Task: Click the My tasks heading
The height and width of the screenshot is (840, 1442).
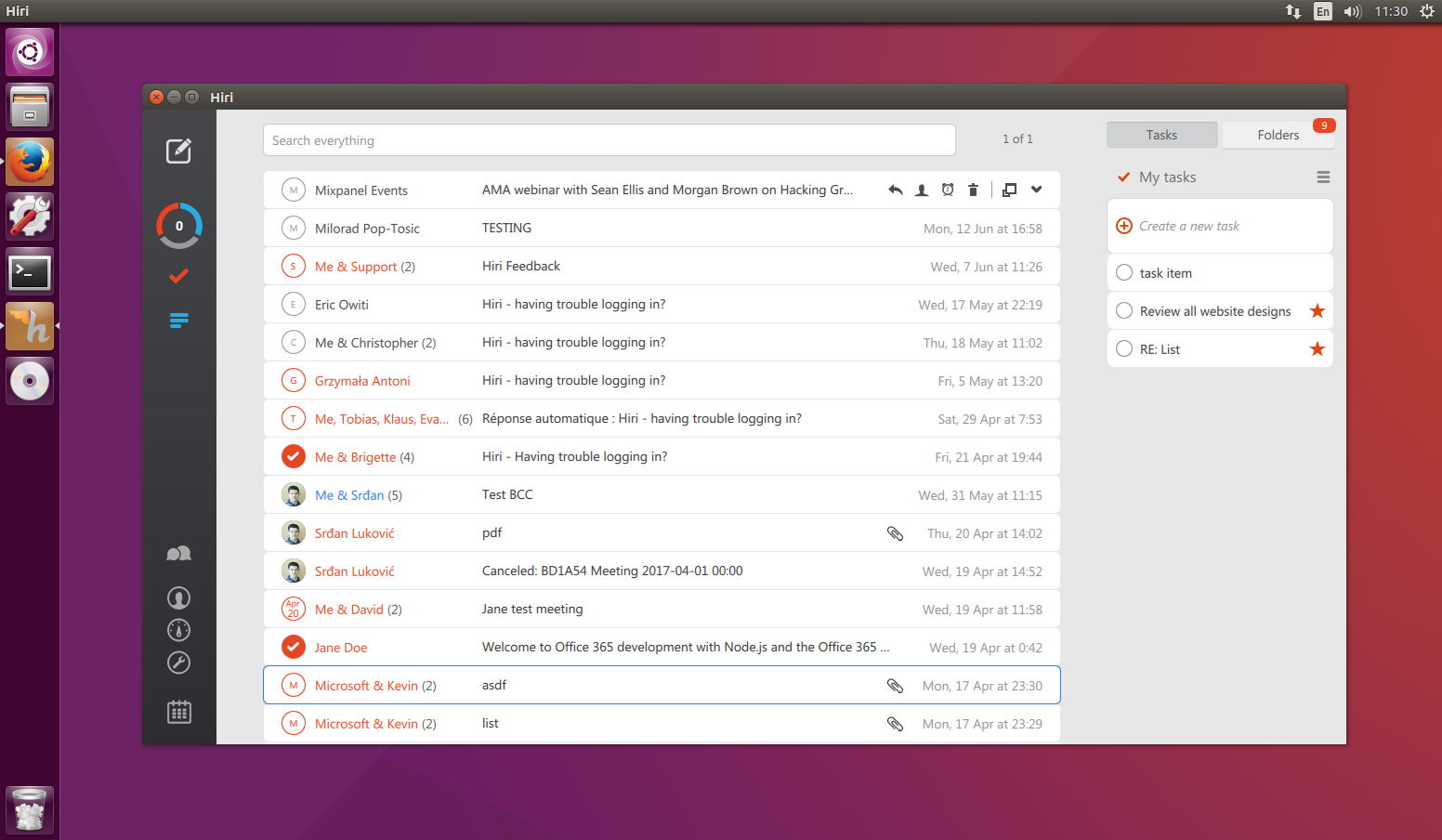Action: 1168,177
